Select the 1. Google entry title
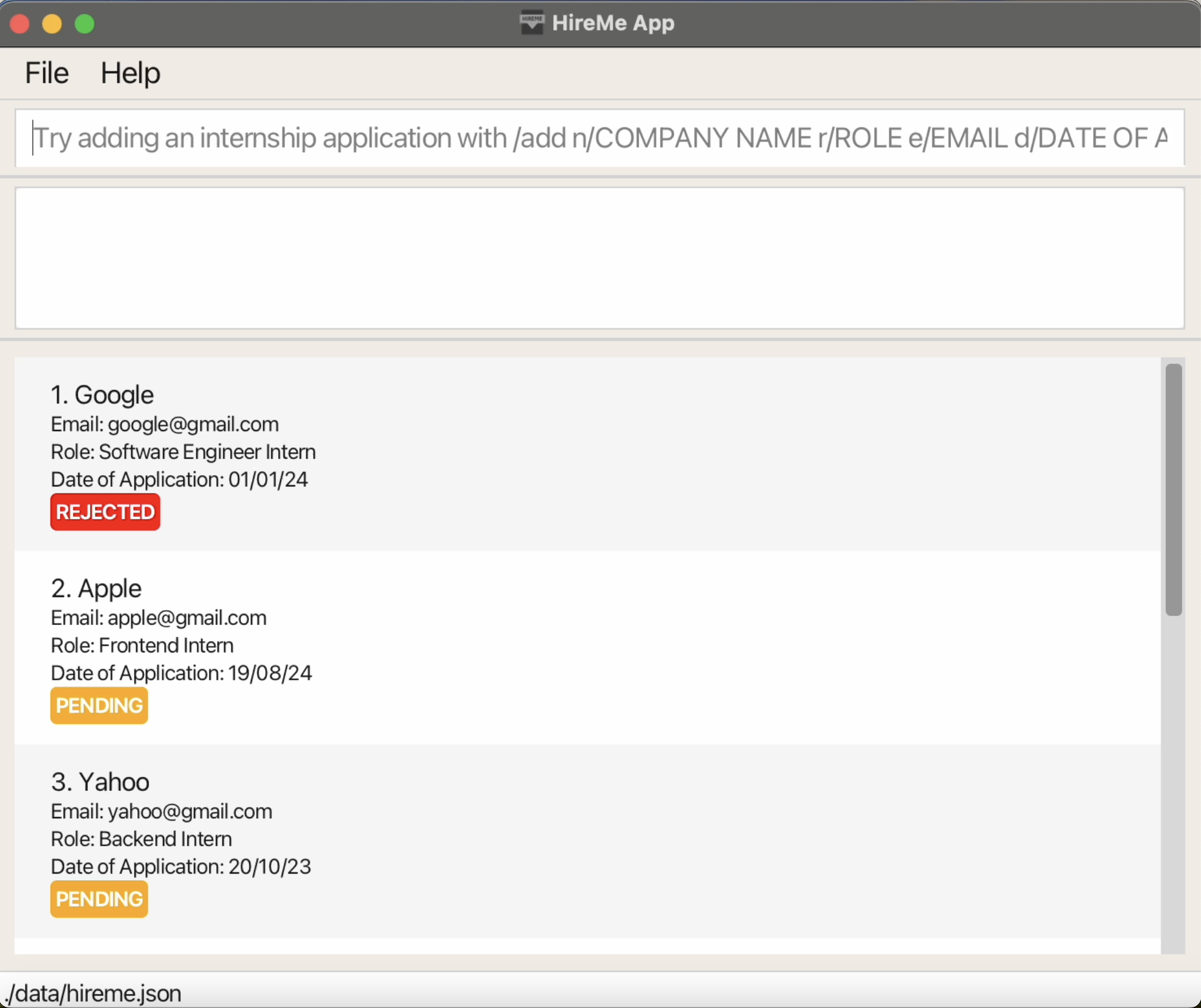This screenshot has width=1201, height=1008. click(102, 395)
